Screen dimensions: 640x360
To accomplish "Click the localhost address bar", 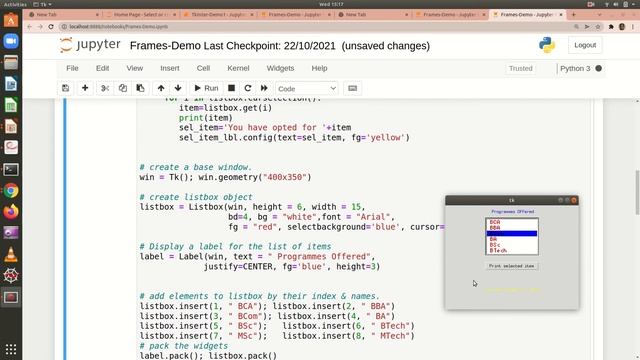I will click(314, 27).
